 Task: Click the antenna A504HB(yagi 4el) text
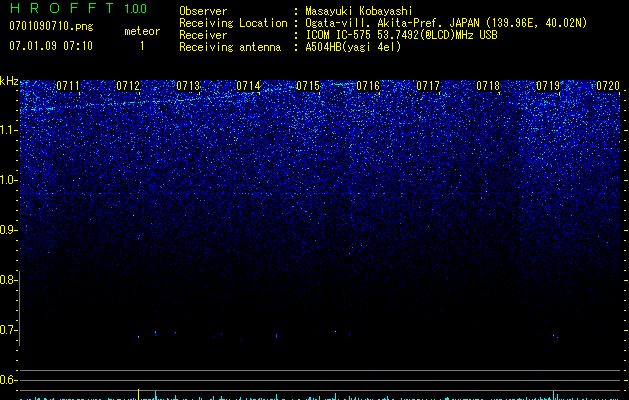[x=353, y=47]
